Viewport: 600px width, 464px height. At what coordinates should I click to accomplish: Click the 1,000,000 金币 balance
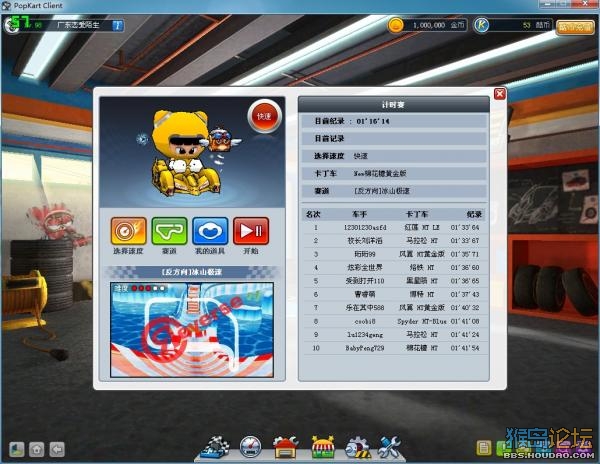coord(438,25)
